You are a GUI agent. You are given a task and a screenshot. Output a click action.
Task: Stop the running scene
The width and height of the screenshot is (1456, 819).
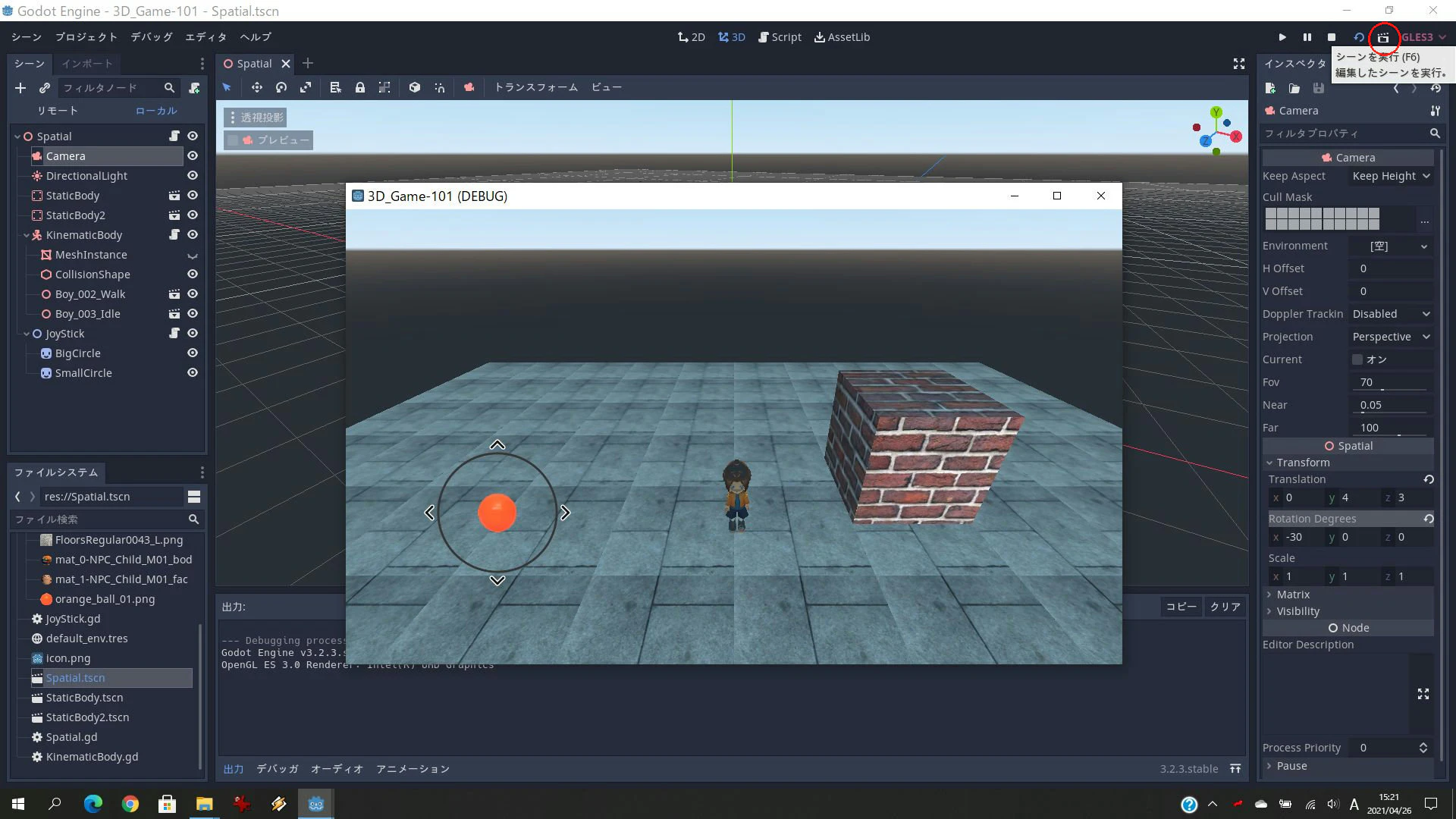click(x=1332, y=37)
